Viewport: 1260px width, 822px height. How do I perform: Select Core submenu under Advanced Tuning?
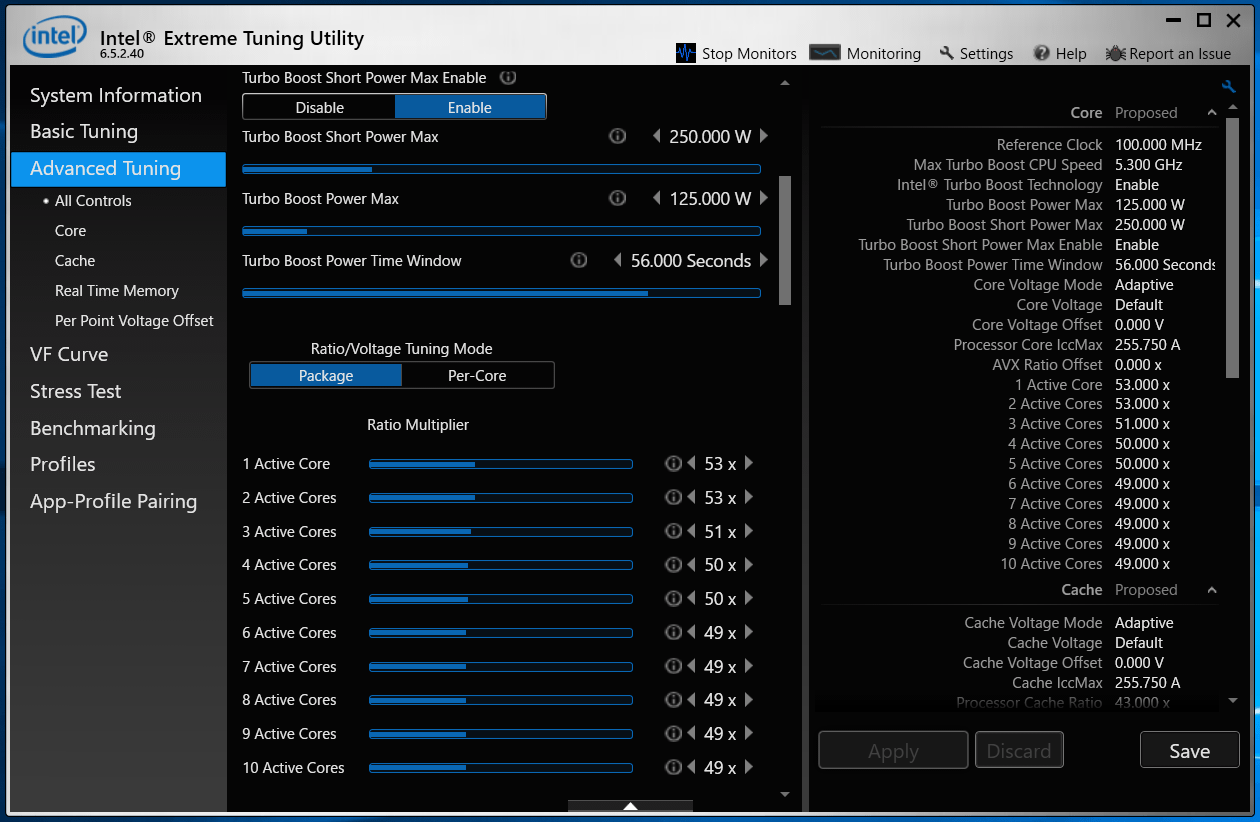(x=71, y=230)
